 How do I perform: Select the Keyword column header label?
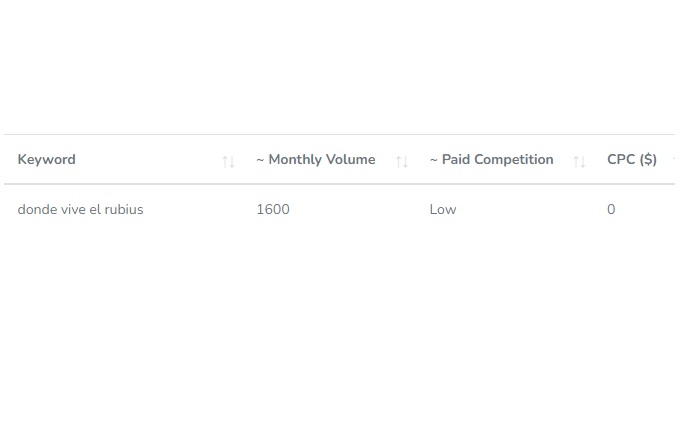pos(46,160)
